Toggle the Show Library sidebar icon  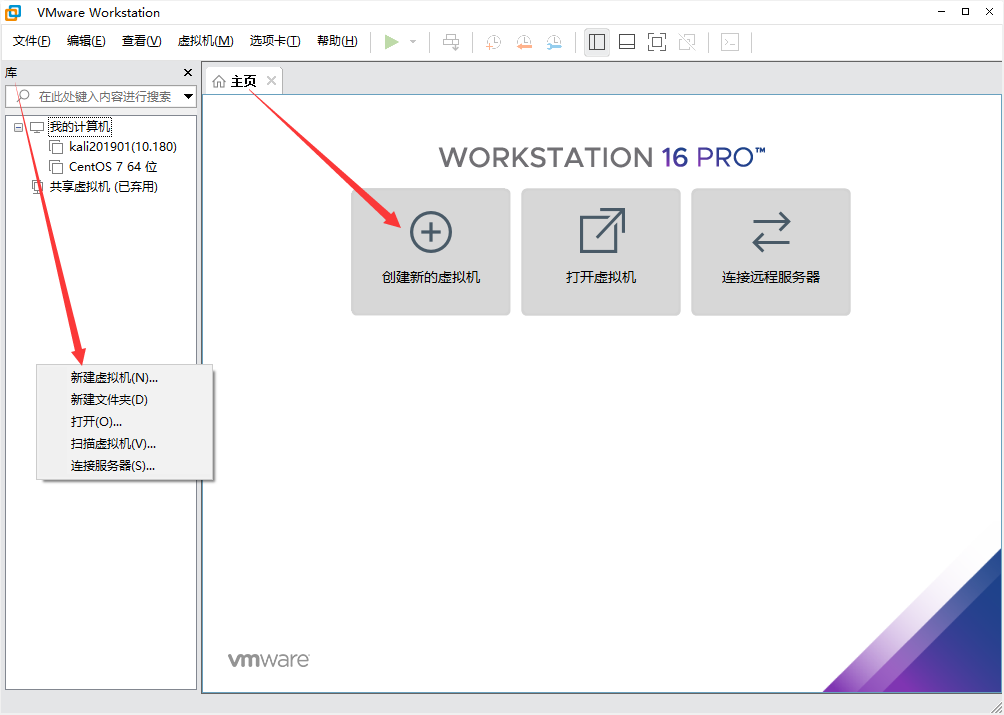pos(597,42)
